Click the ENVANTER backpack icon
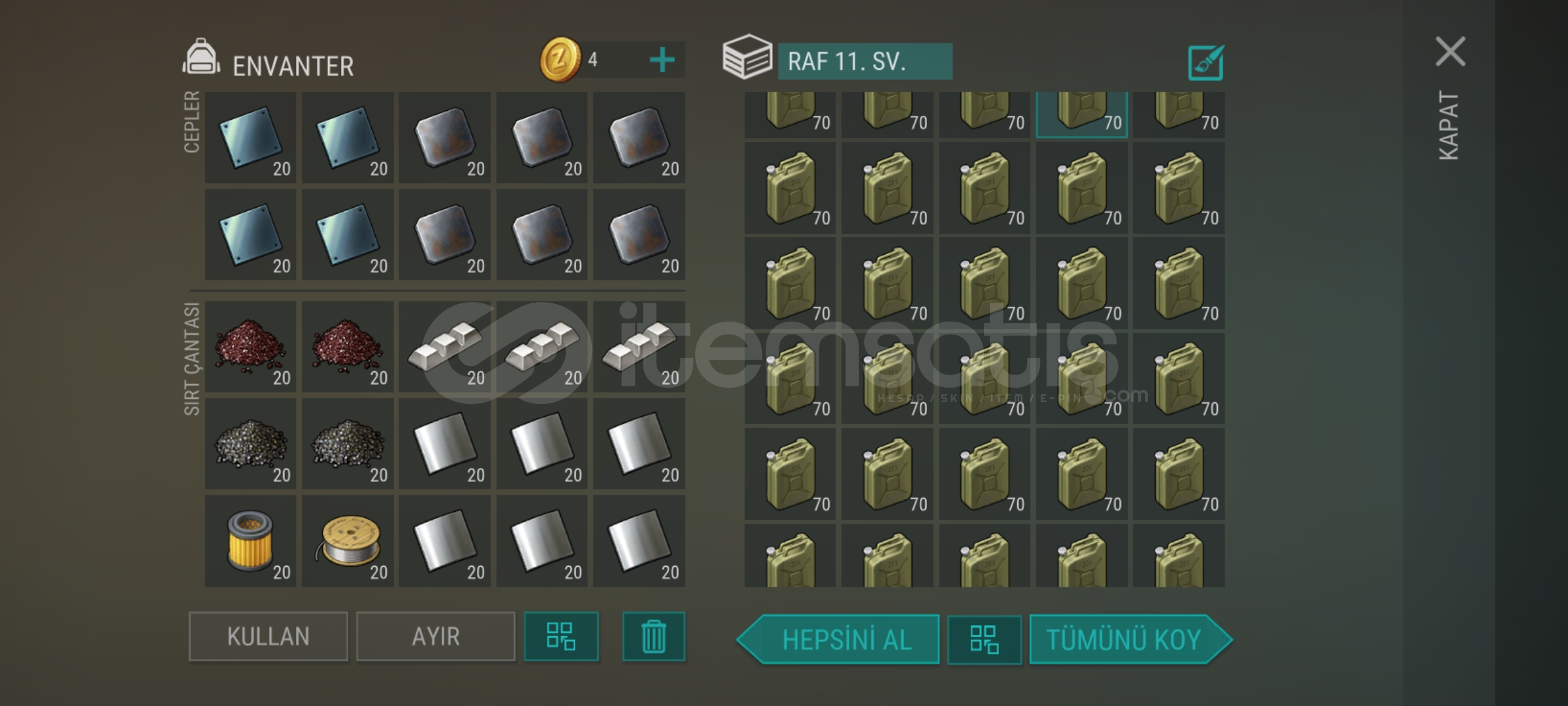The width and height of the screenshot is (1568, 706). point(201,58)
